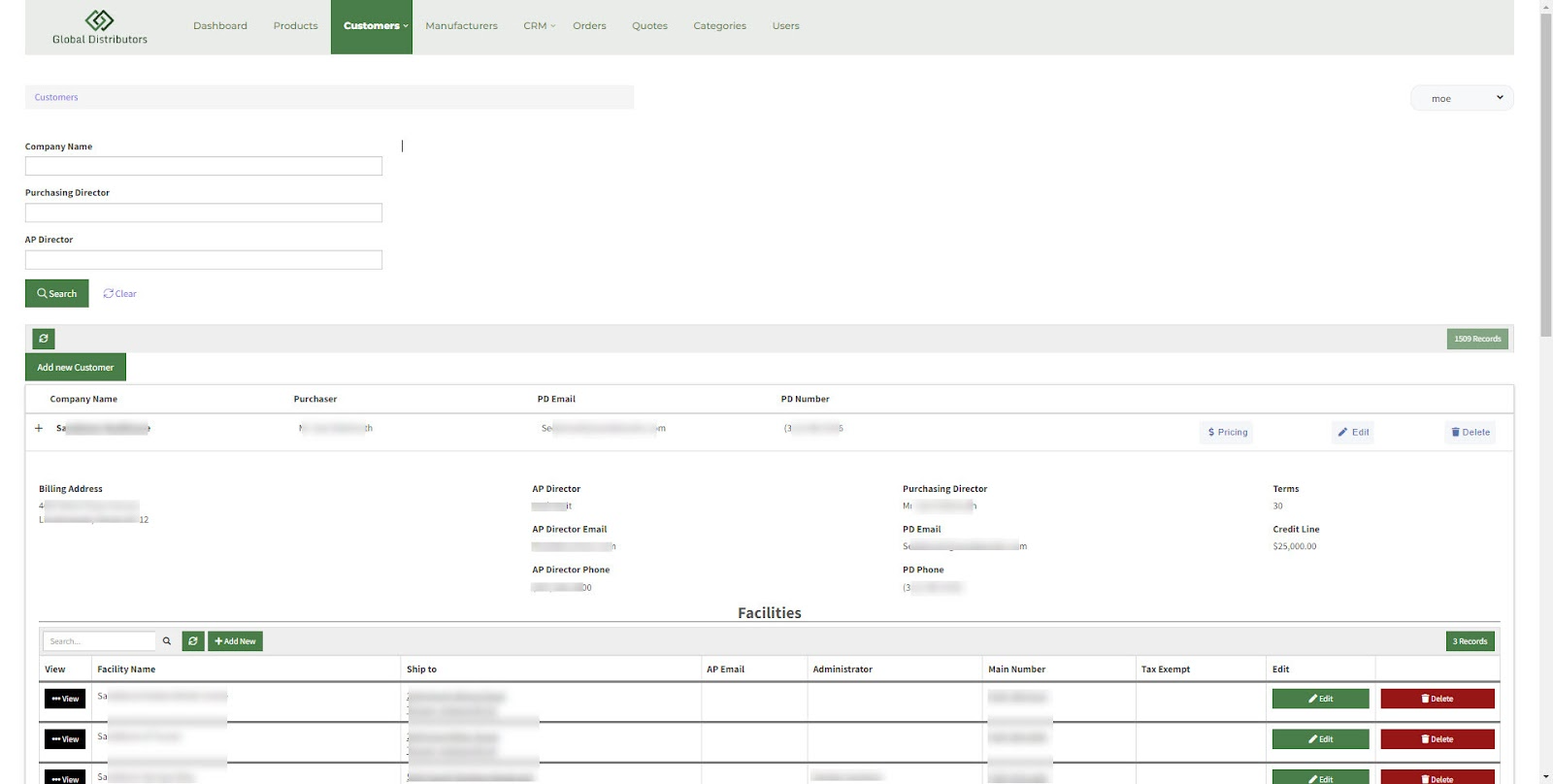Click the page vertical scrollbar
Viewport: 1553px width, 784px height.
1545,175
